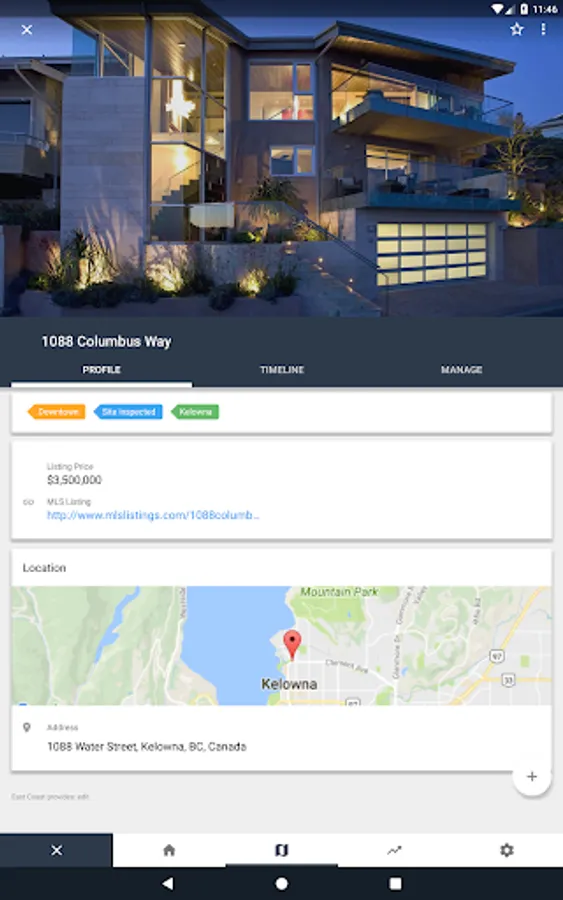Open the Manage tab
The width and height of the screenshot is (563, 900).
point(461,370)
